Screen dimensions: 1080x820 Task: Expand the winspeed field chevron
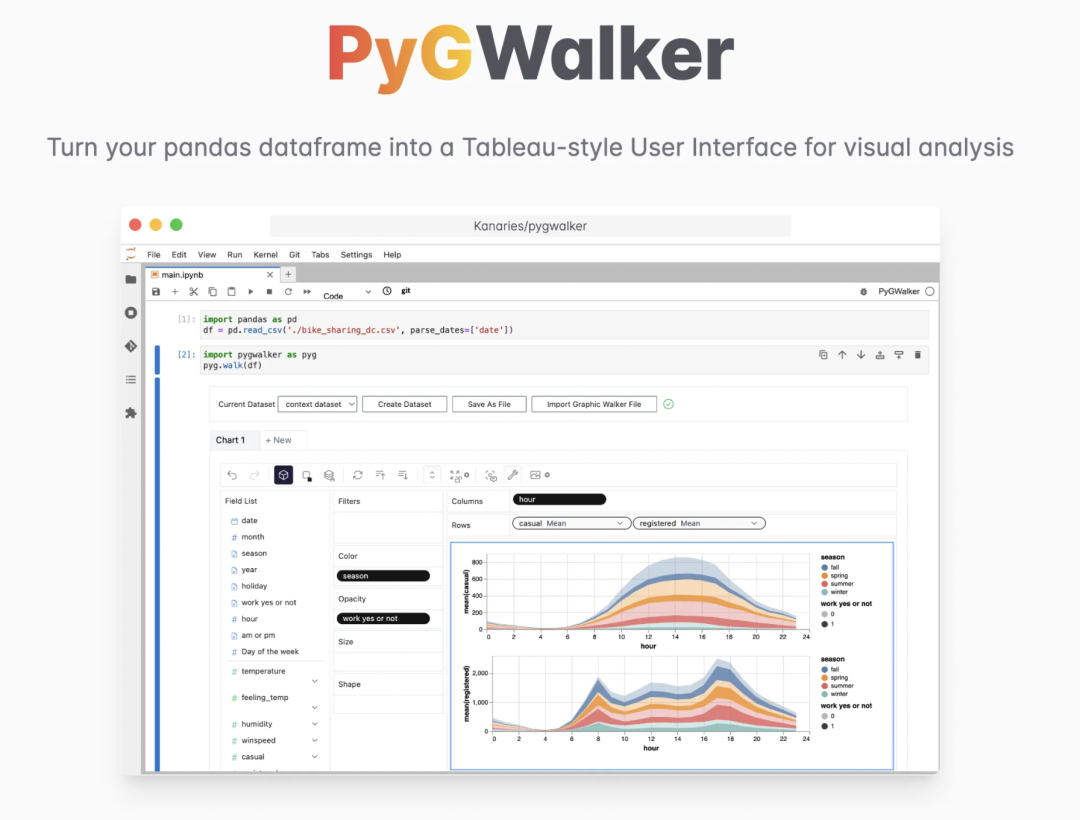[x=315, y=740]
